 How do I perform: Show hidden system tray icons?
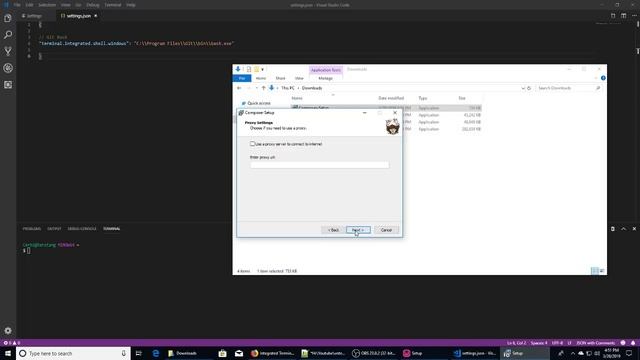[573, 353]
